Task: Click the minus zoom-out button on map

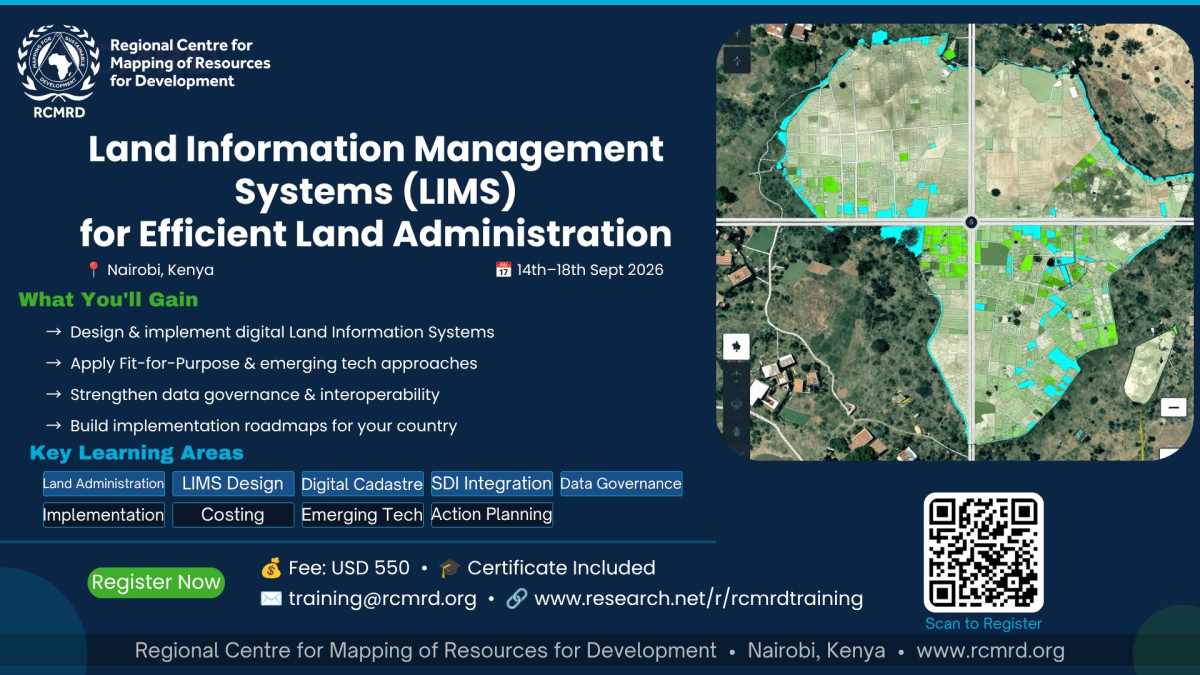Action: [1173, 407]
